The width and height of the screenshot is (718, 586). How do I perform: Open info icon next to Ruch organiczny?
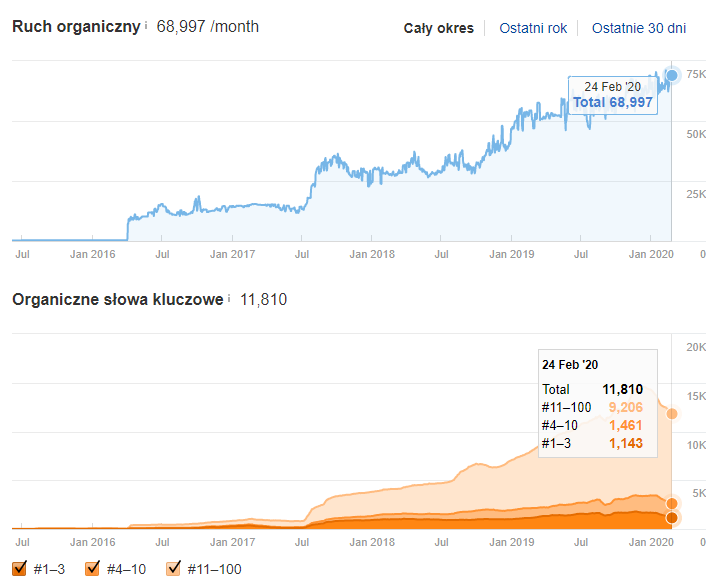[146, 26]
